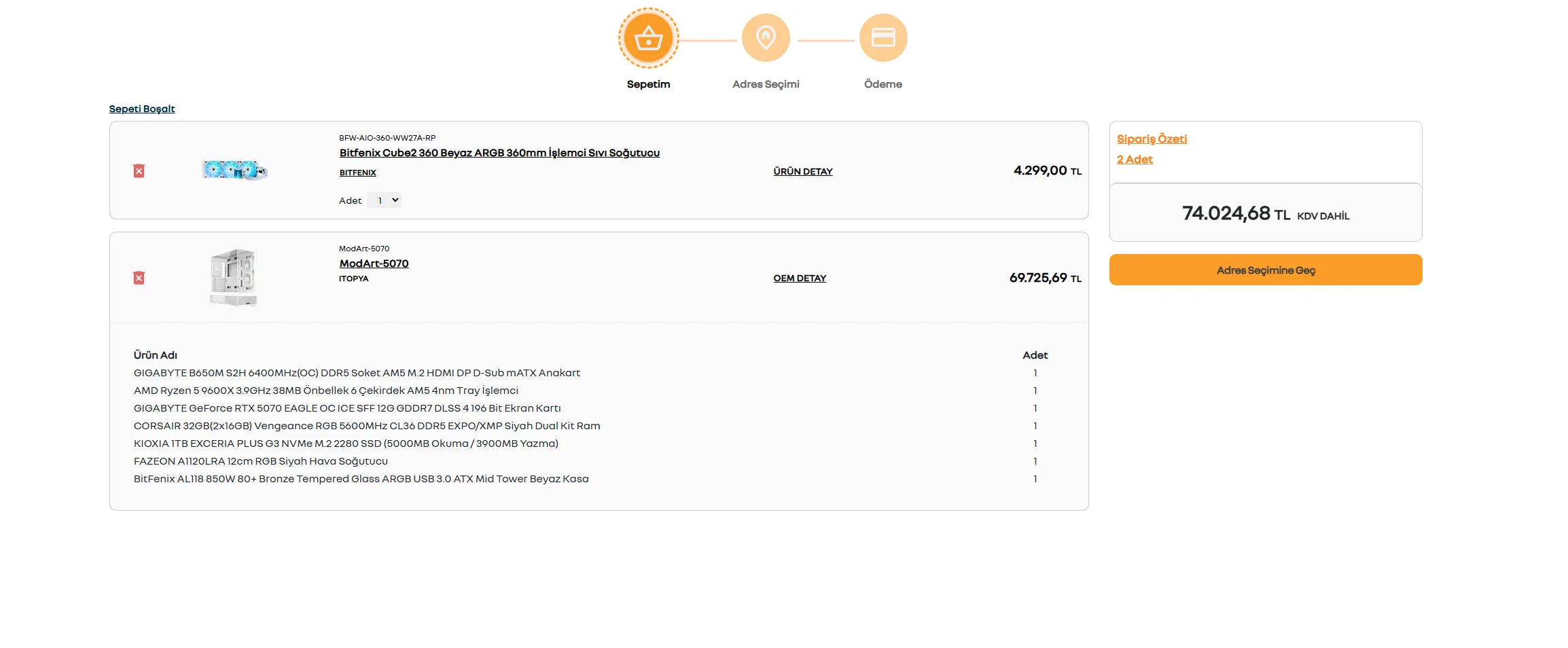
Task: Open the ModArt-5070 product title link
Action: pos(374,264)
